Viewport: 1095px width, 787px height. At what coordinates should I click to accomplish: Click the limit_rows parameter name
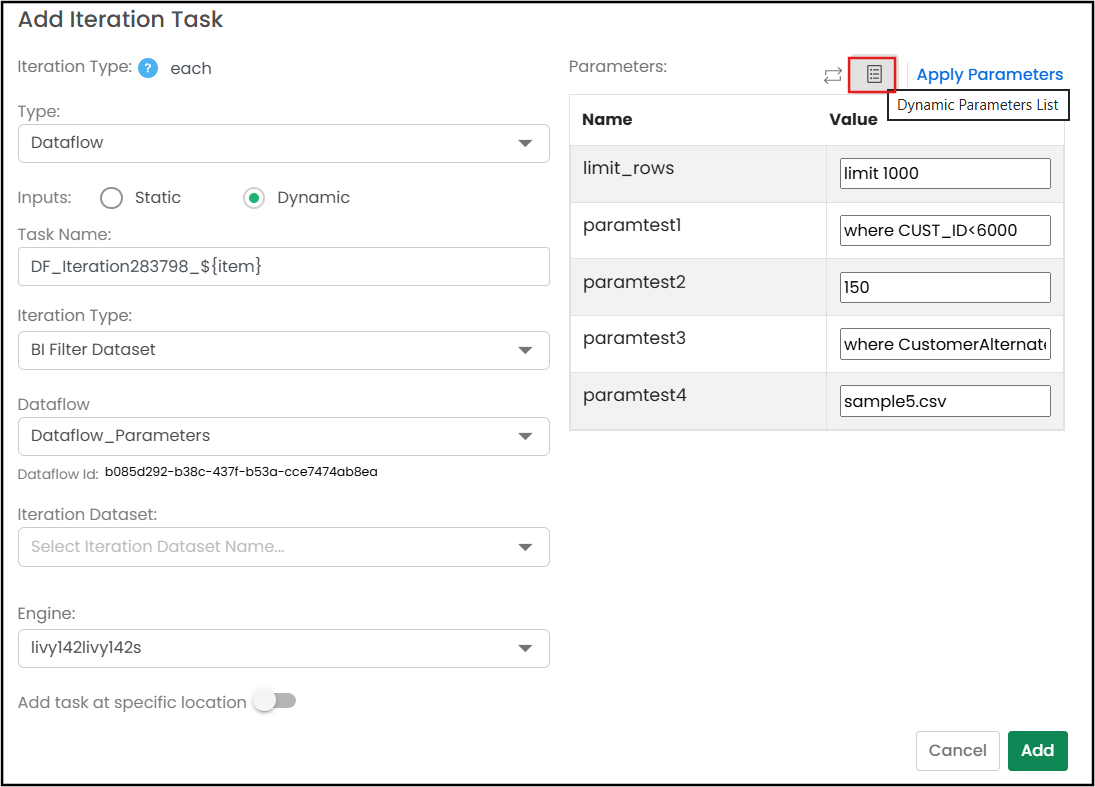tap(629, 168)
